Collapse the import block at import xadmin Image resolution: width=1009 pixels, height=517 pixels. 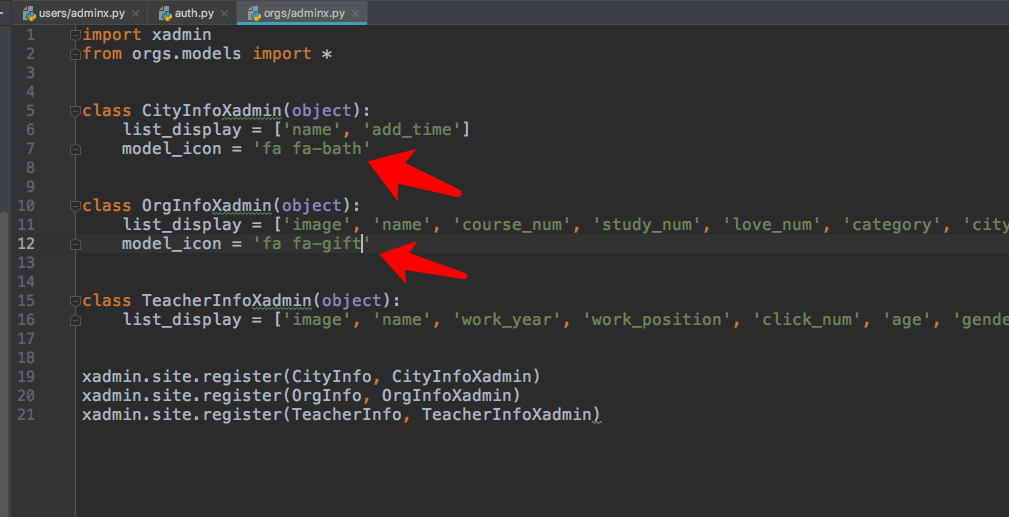[75, 35]
